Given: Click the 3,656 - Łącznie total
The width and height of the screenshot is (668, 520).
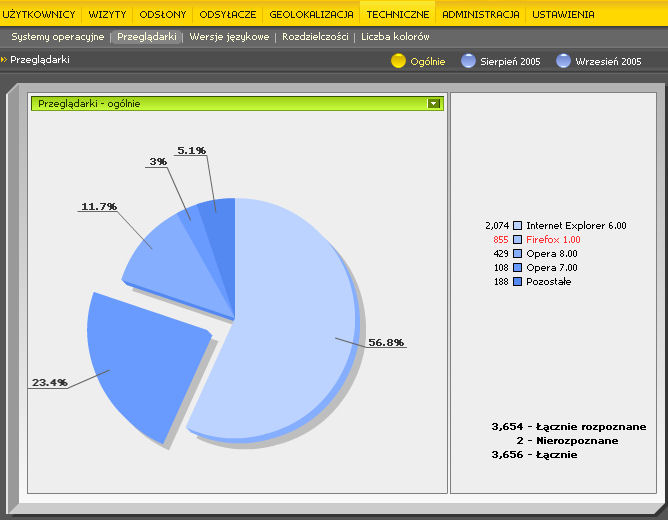Looking at the screenshot, I should 534,455.
